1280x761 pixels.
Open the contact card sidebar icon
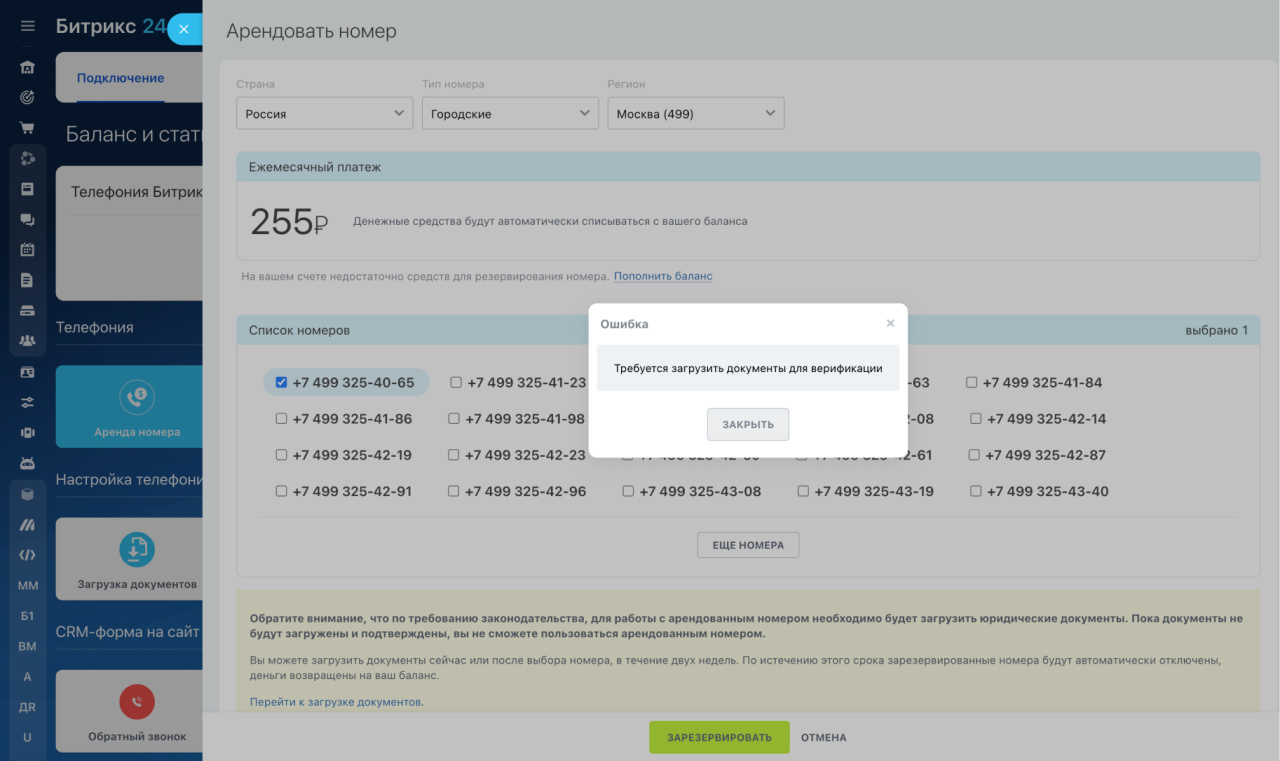pos(27,371)
